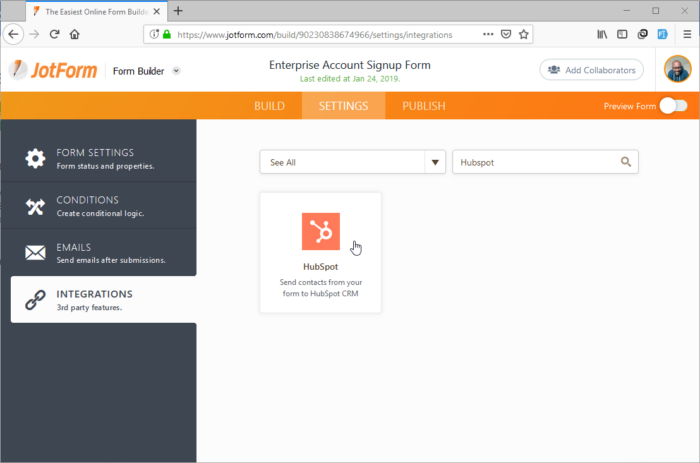Click the green padlock security icon
Viewport: 700px width, 463px height.
167,34
